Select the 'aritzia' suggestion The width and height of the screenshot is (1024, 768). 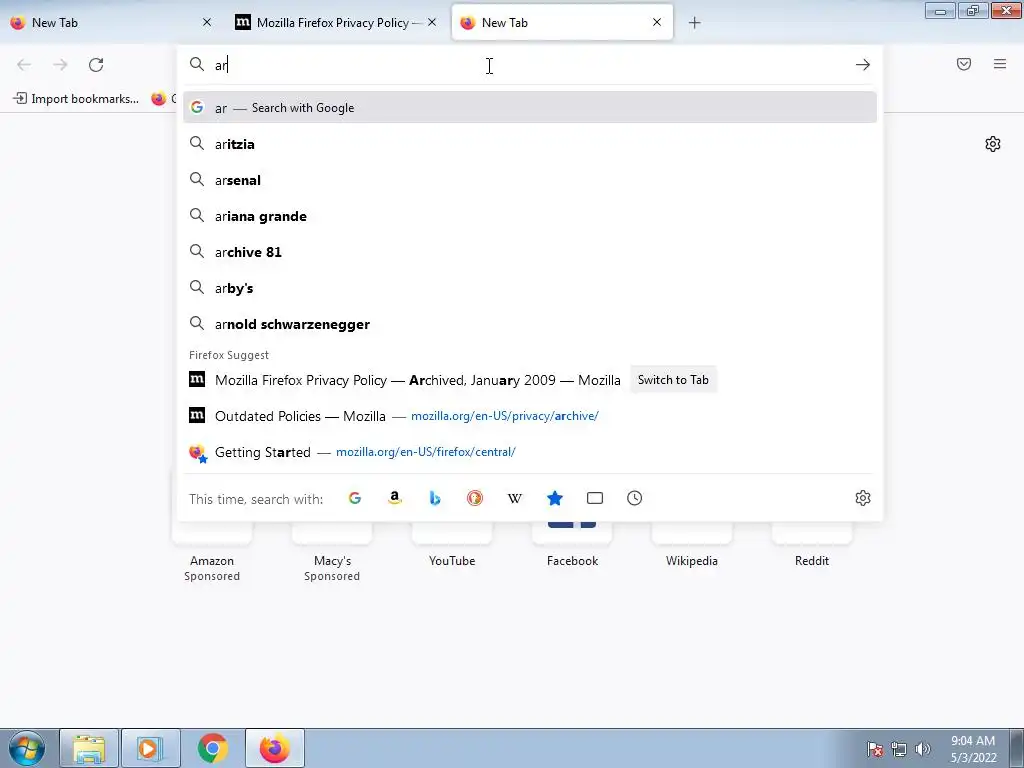(x=530, y=144)
